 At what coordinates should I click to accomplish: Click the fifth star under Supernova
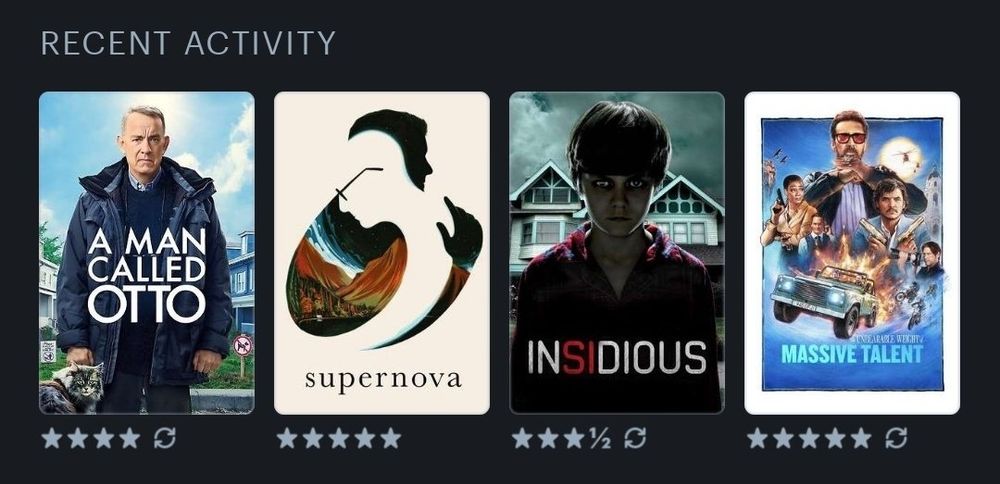click(x=391, y=438)
